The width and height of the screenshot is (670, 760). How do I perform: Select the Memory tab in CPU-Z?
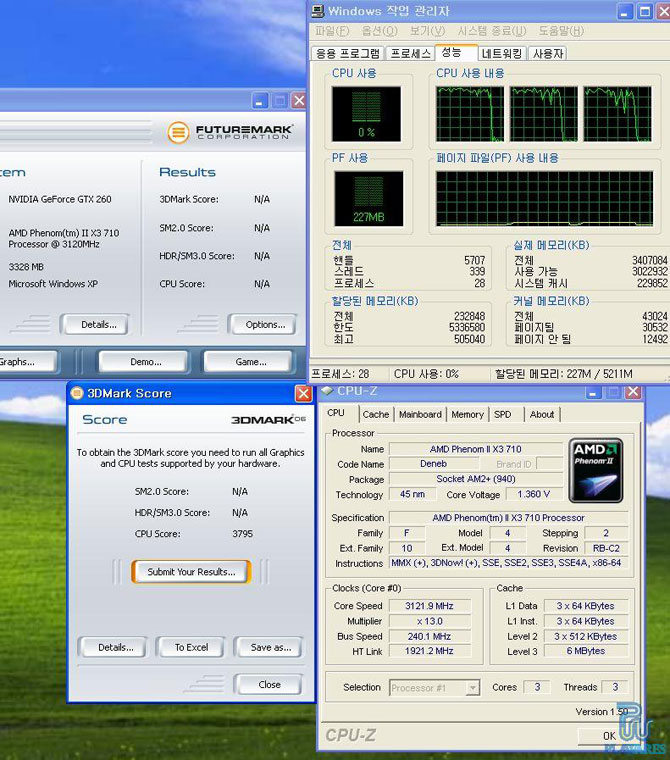coord(467,414)
